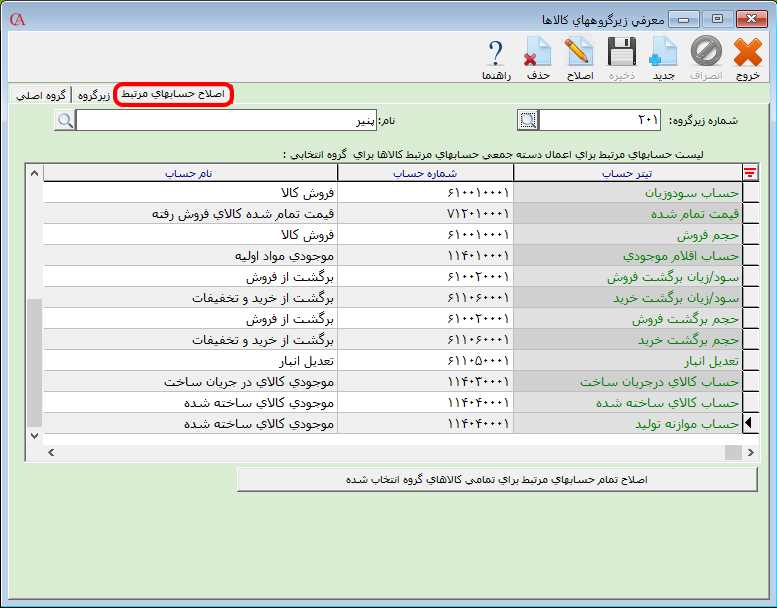Select the حساب کالای ساخته شده cell
Screen dimensions: 777x608
tap(628, 403)
